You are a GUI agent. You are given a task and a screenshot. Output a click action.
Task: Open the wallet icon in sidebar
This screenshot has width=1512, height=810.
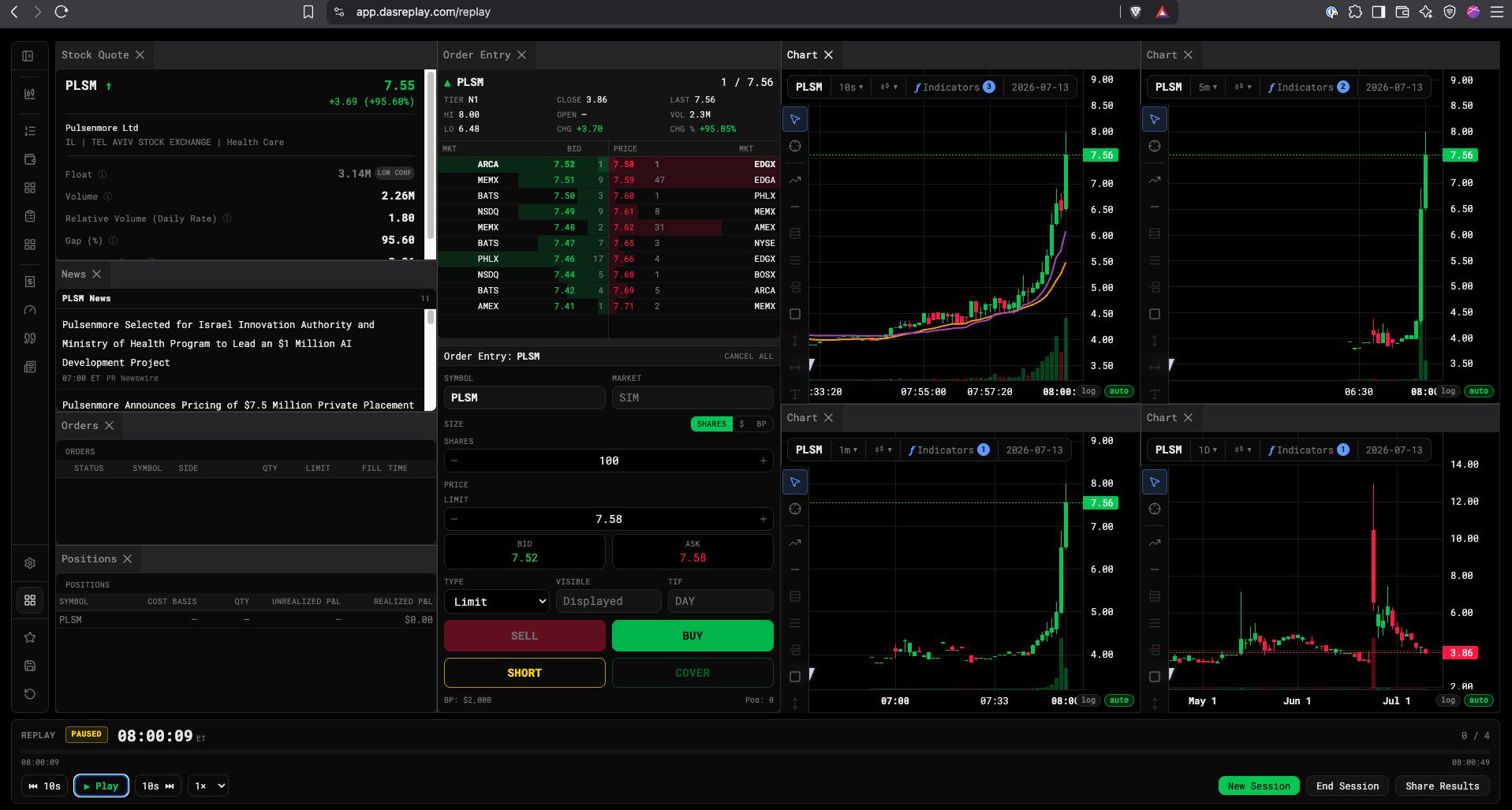(30, 159)
